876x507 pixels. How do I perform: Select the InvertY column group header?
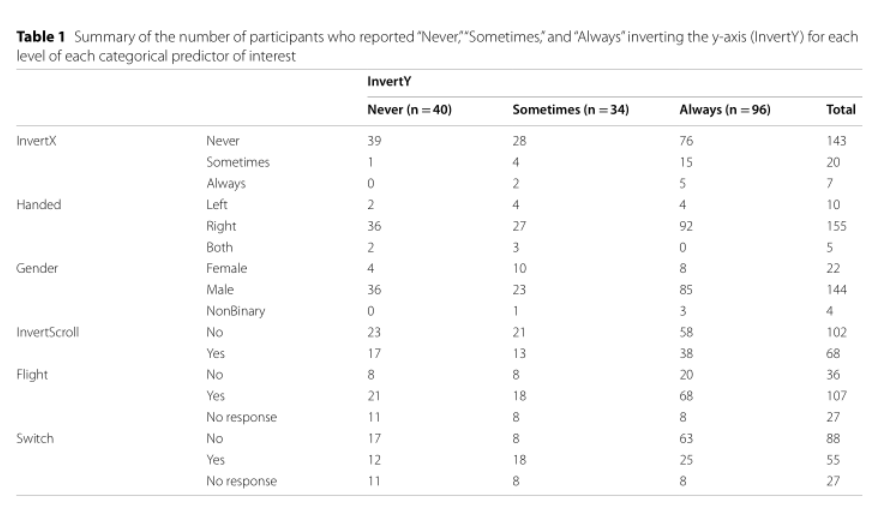[x=389, y=82]
